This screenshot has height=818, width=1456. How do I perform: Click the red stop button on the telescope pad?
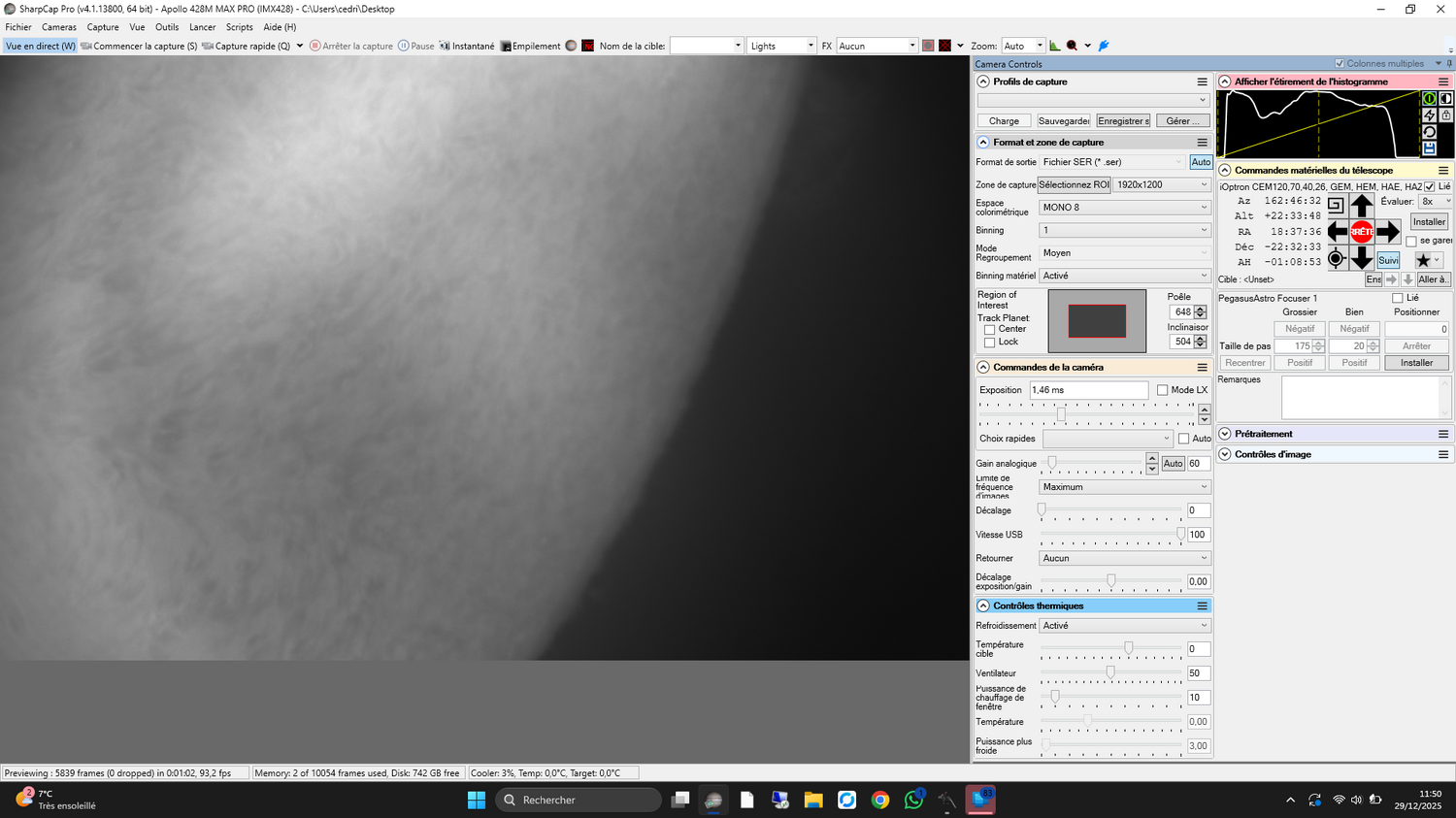tap(1362, 232)
